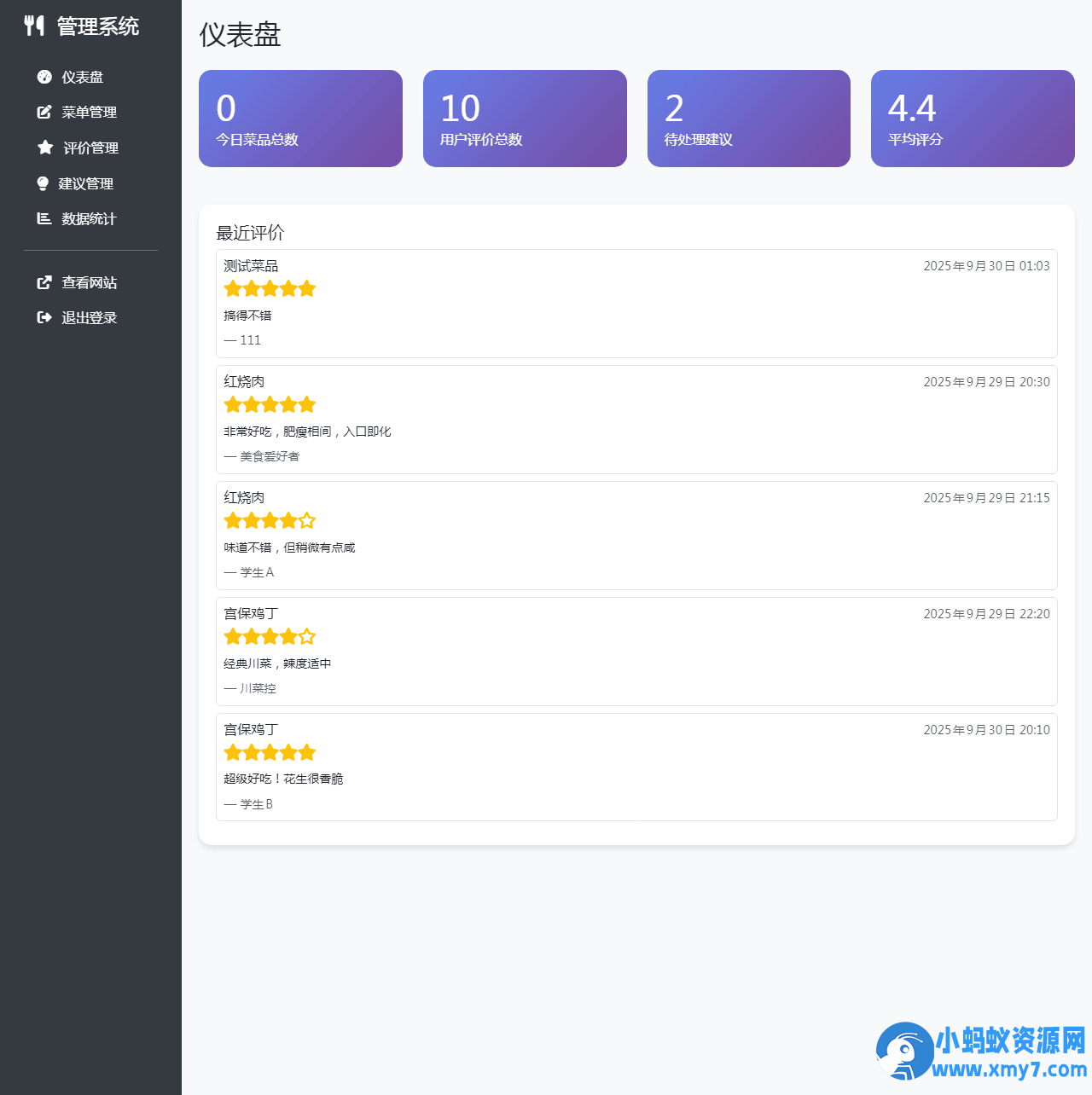This screenshot has height=1095, width=1092.
Task: Click the 今日菜品总数 stat card
Action: pos(300,119)
